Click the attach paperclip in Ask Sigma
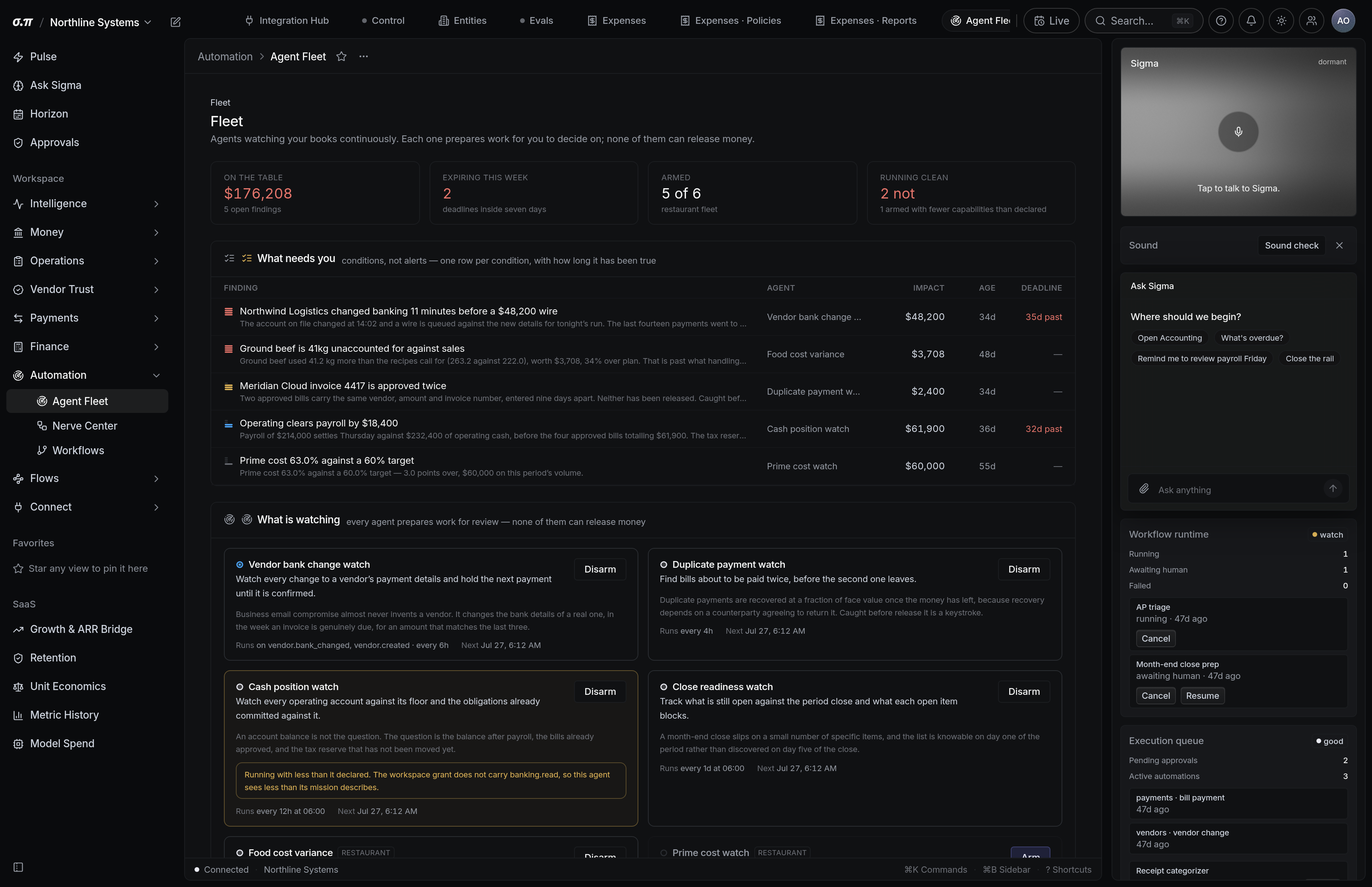 [x=1144, y=488]
